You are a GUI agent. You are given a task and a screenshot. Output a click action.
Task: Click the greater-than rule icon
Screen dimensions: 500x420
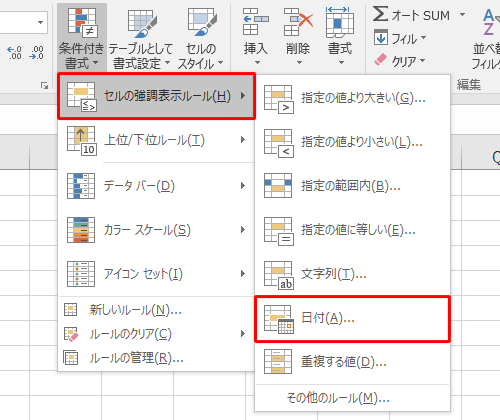pyautogui.click(x=279, y=99)
